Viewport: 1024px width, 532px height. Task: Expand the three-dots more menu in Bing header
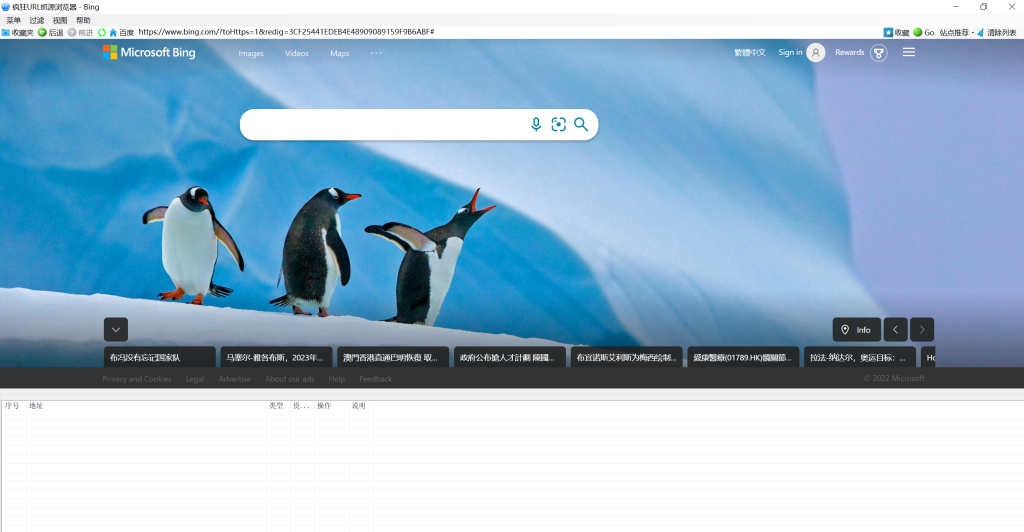[376, 53]
